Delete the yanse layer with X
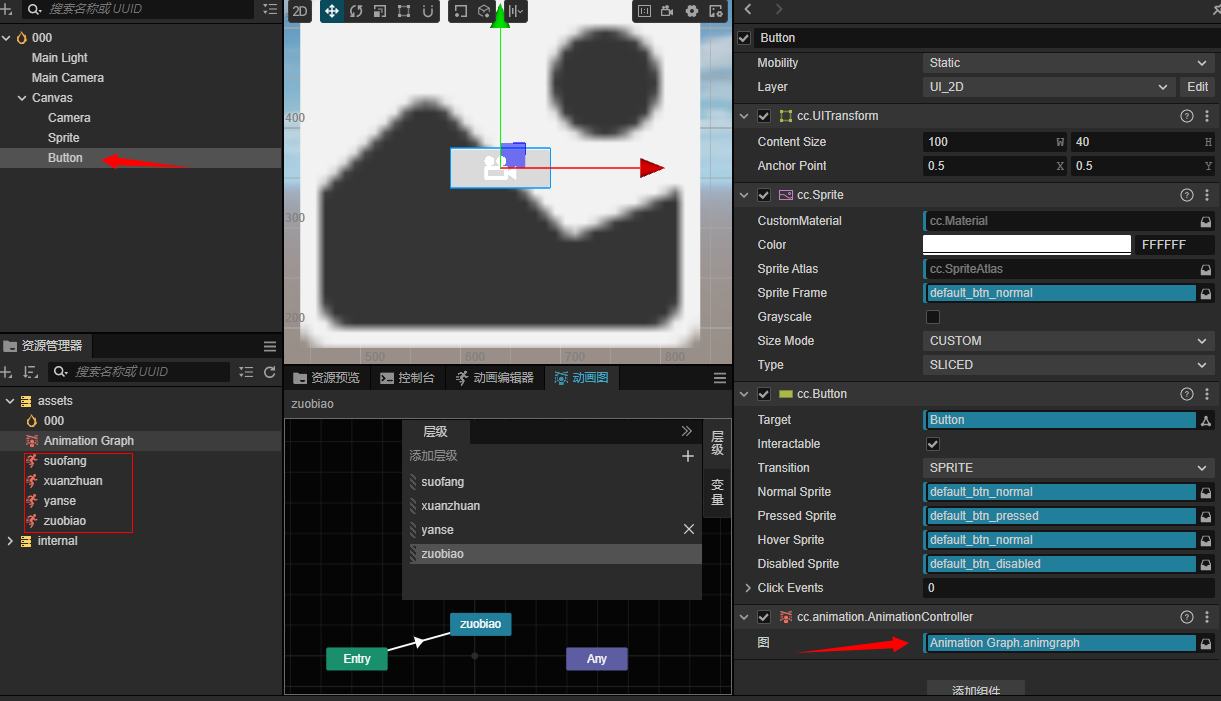This screenshot has width=1221, height=701. pos(688,529)
